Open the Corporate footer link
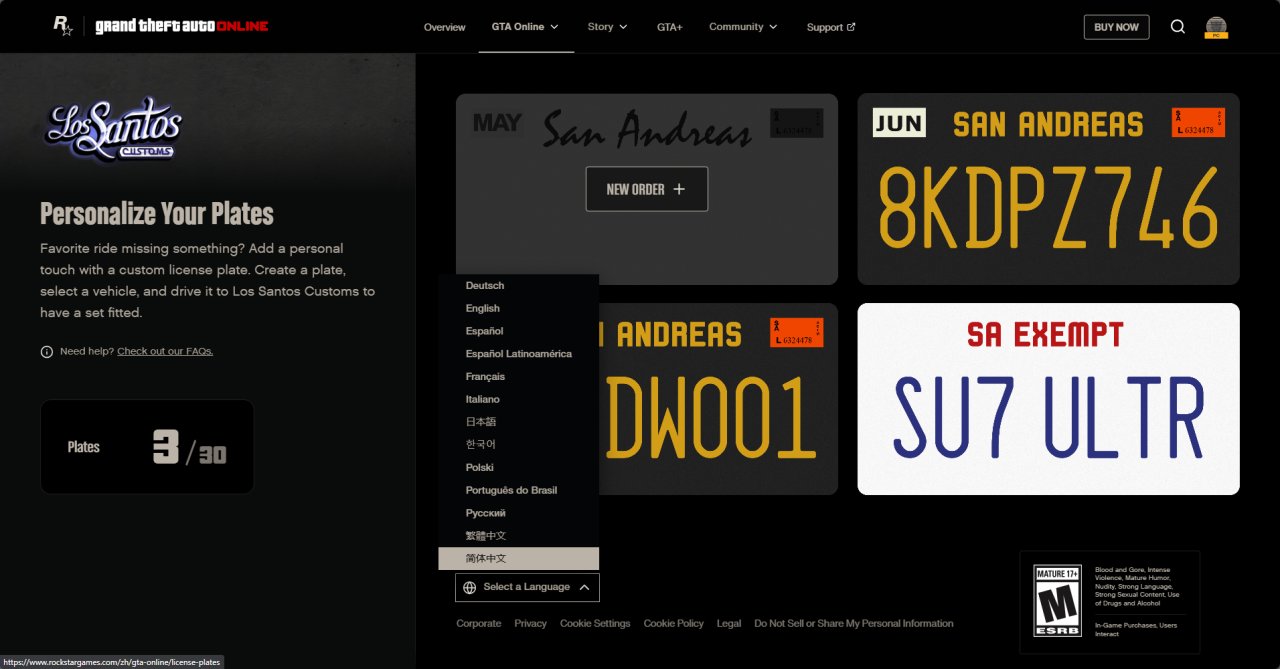The width and height of the screenshot is (1280, 669). [x=479, y=624]
